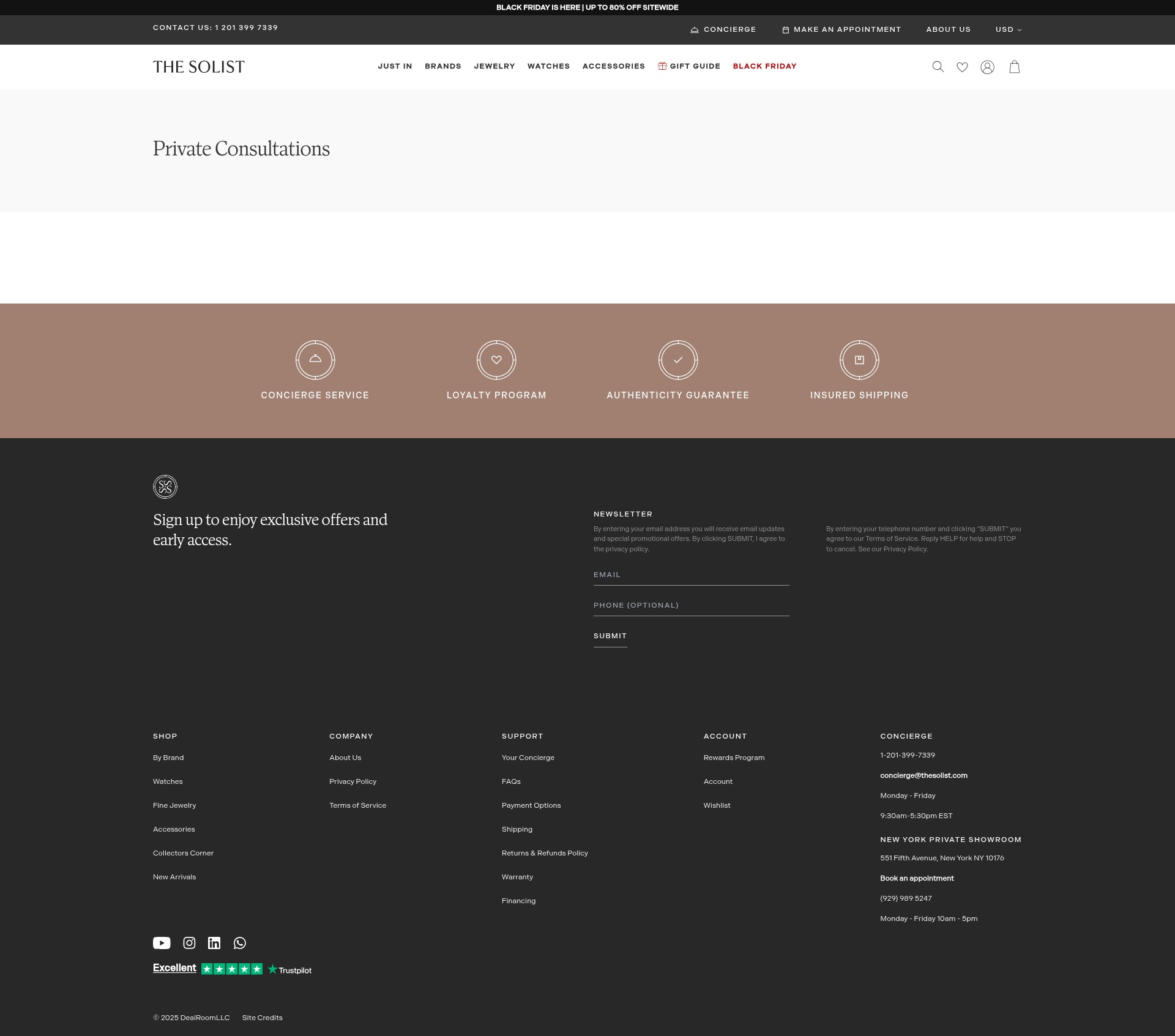
Task: Open the Jewelry menu
Action: pos(494,66)
